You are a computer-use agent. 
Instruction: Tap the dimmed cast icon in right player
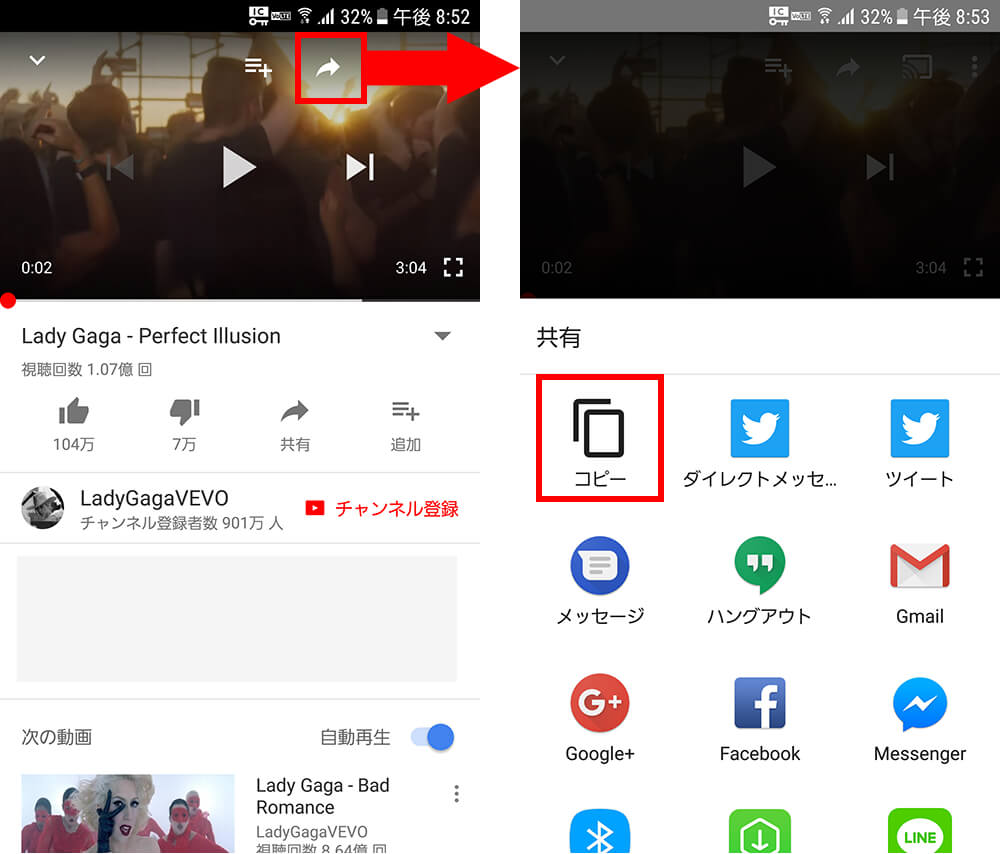pyautogui.click(x=917, y=67)
